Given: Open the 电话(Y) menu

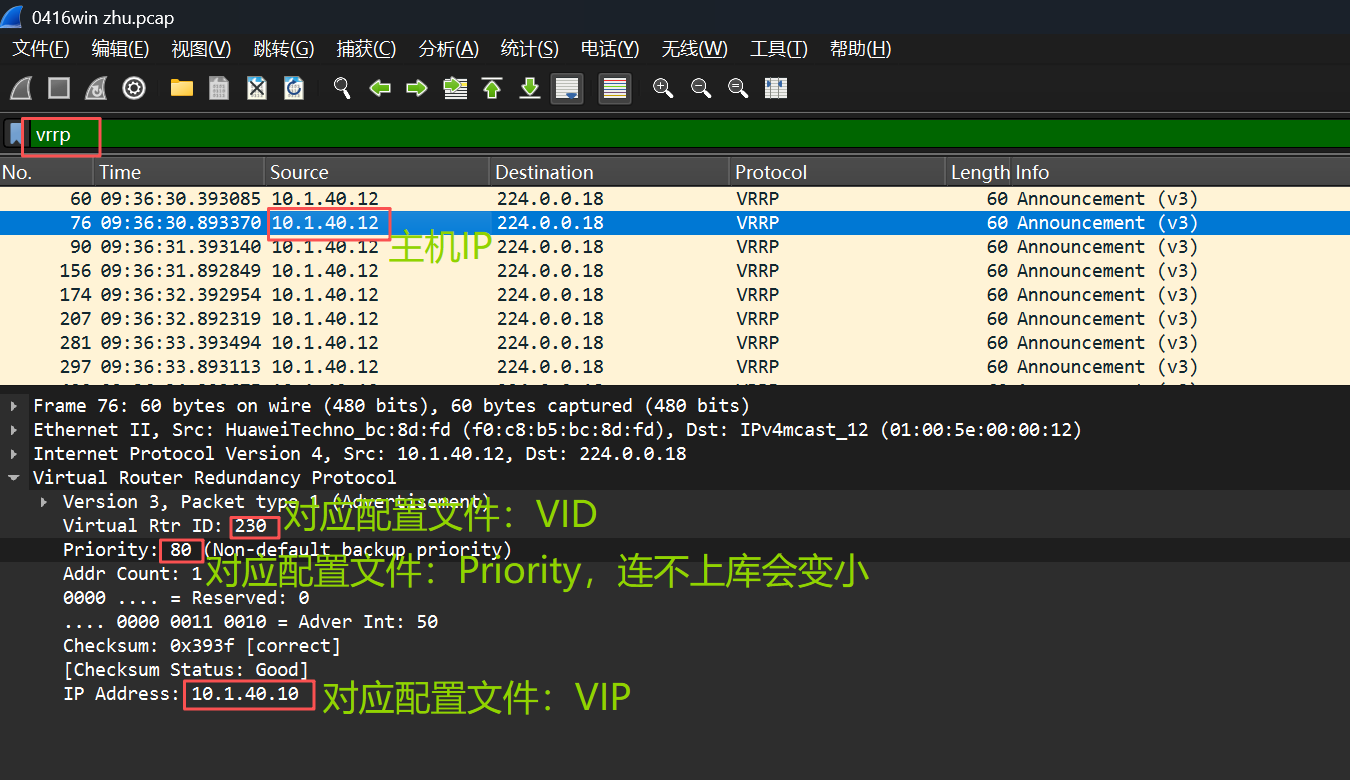Looking at the screenshot, I should coord(610,49).
